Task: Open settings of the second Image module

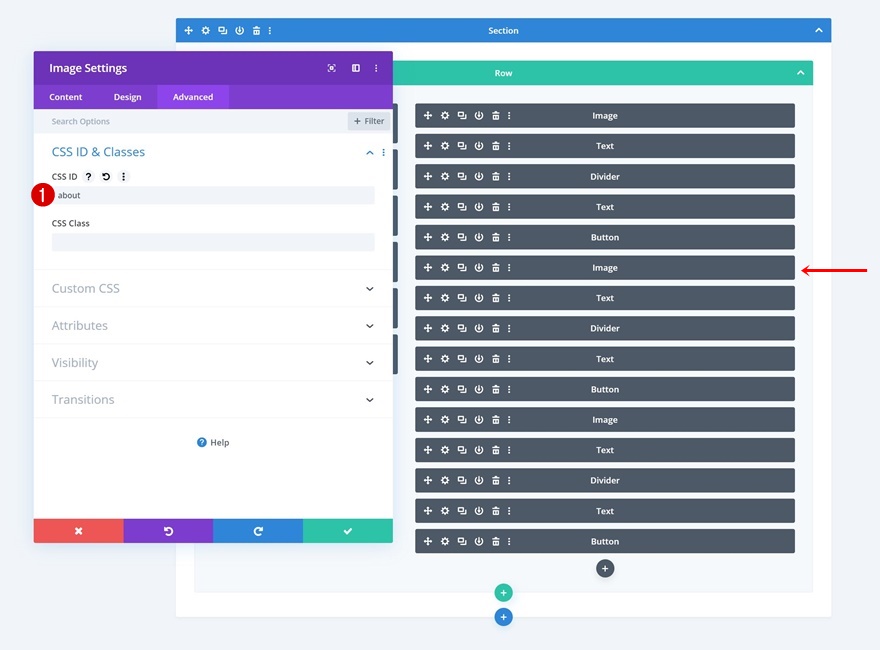Action: (x=444, y=268)
